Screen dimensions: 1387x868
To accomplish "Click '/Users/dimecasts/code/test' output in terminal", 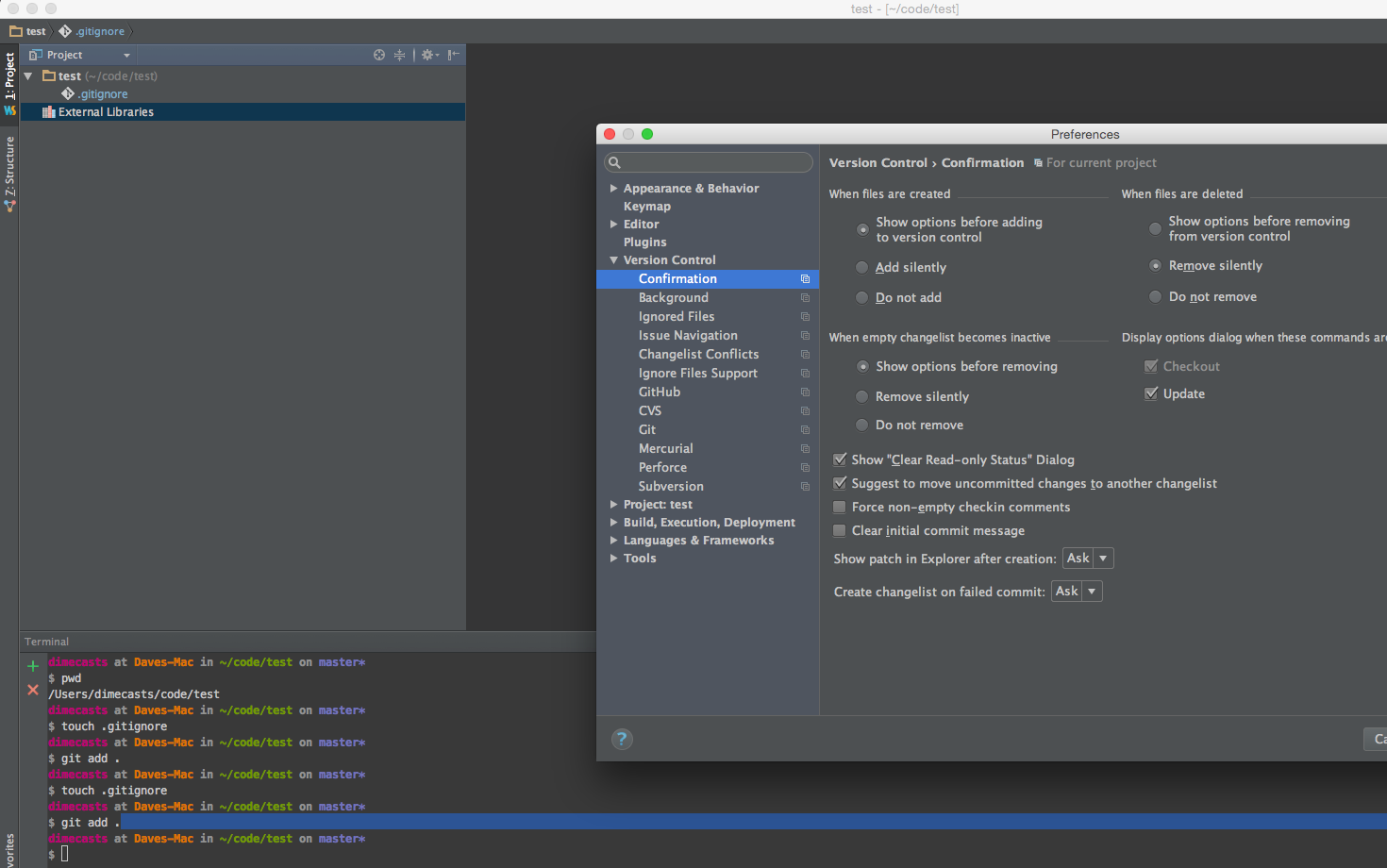I will pyautogui.click(x=134, y=694).
